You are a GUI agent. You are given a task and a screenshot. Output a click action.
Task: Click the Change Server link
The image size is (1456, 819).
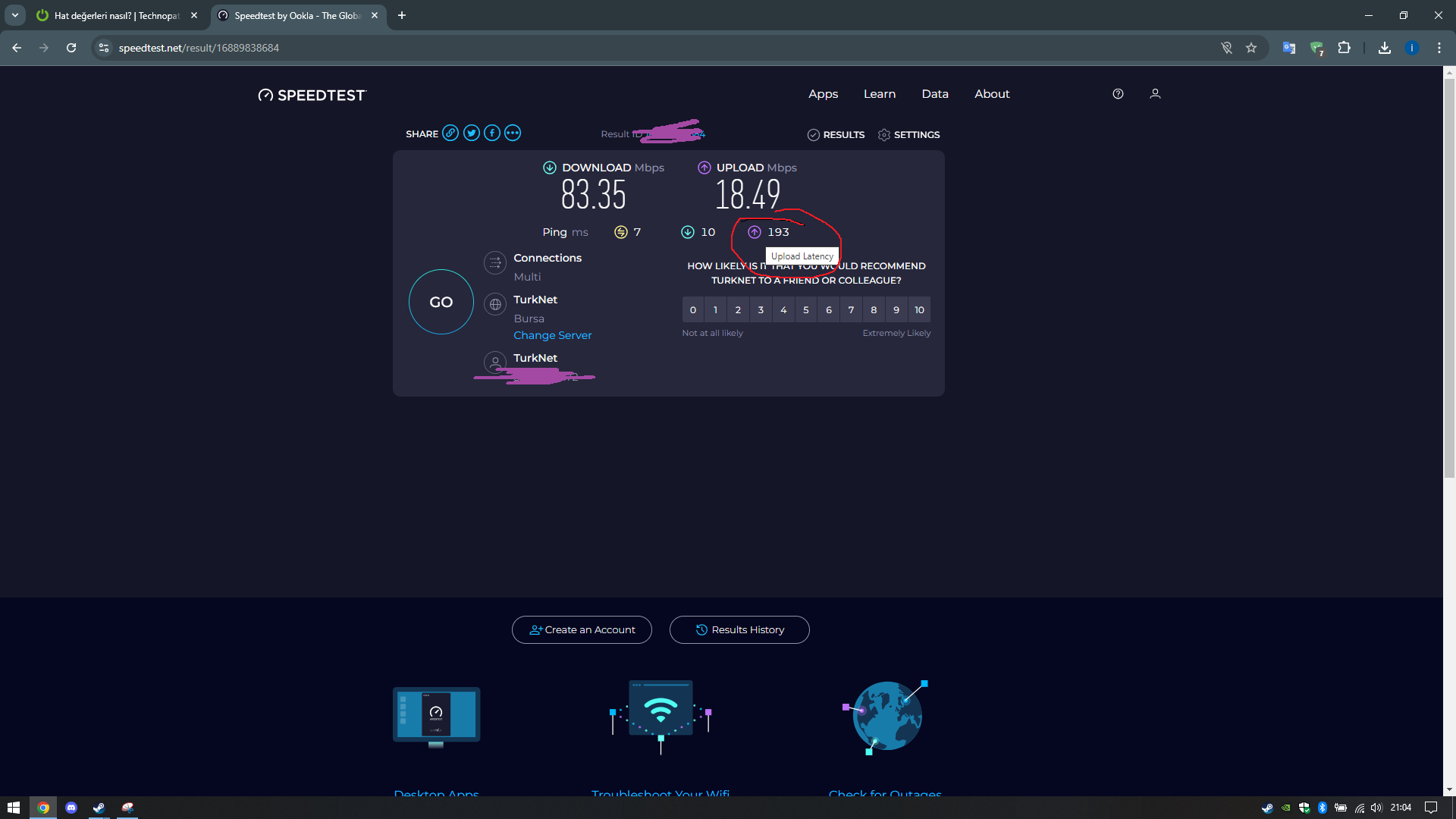point(552,335)
